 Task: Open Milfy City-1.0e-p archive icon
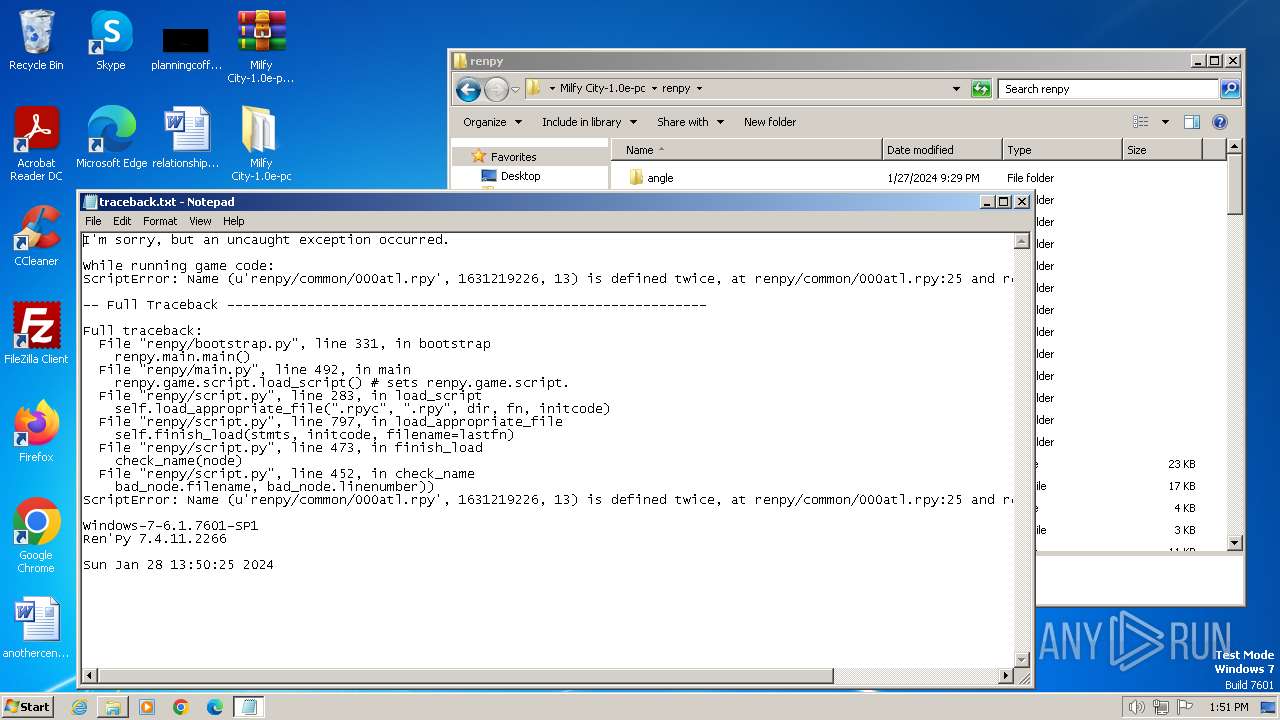point(261,46)
